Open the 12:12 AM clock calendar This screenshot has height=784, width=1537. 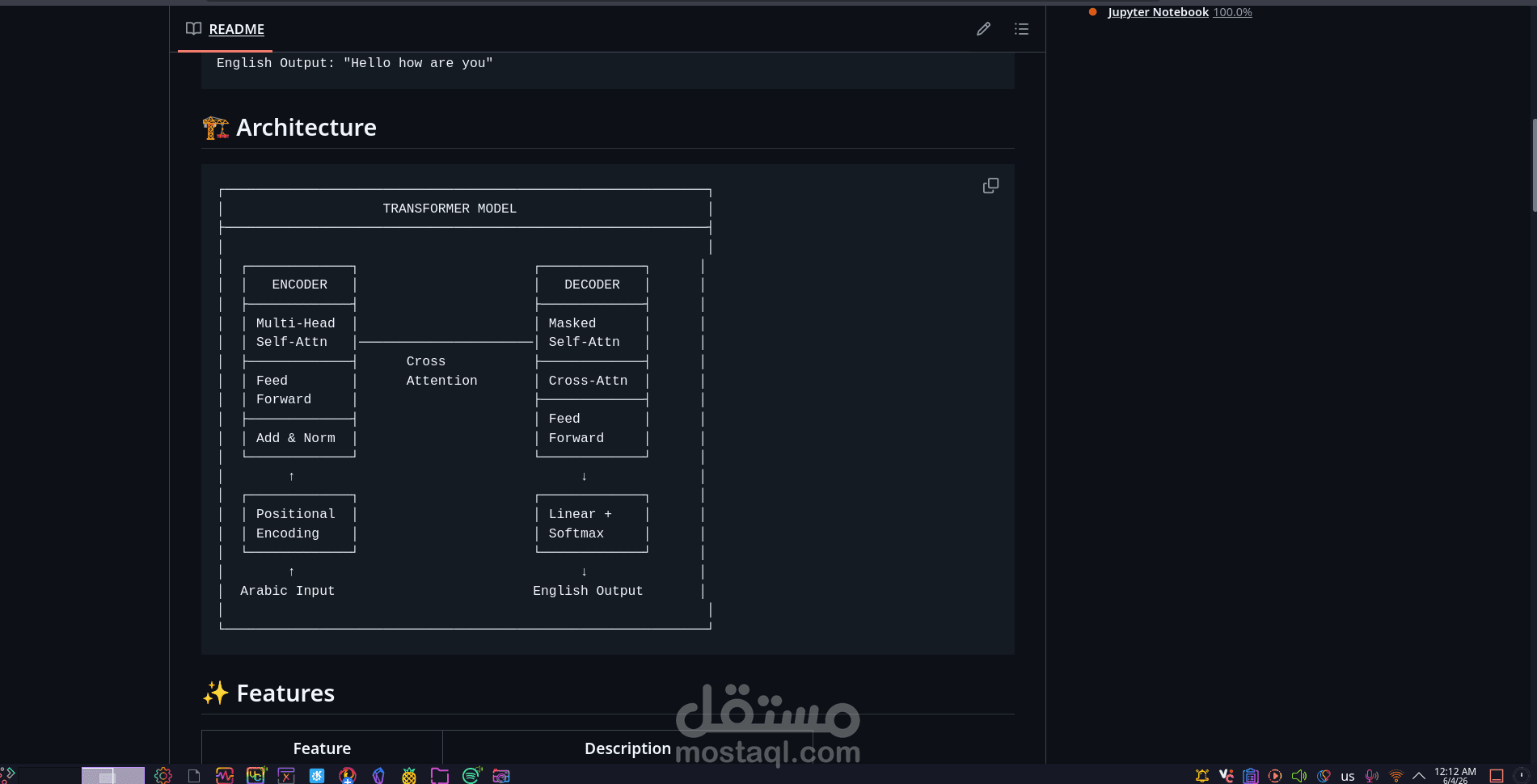tap(1455, 776)
